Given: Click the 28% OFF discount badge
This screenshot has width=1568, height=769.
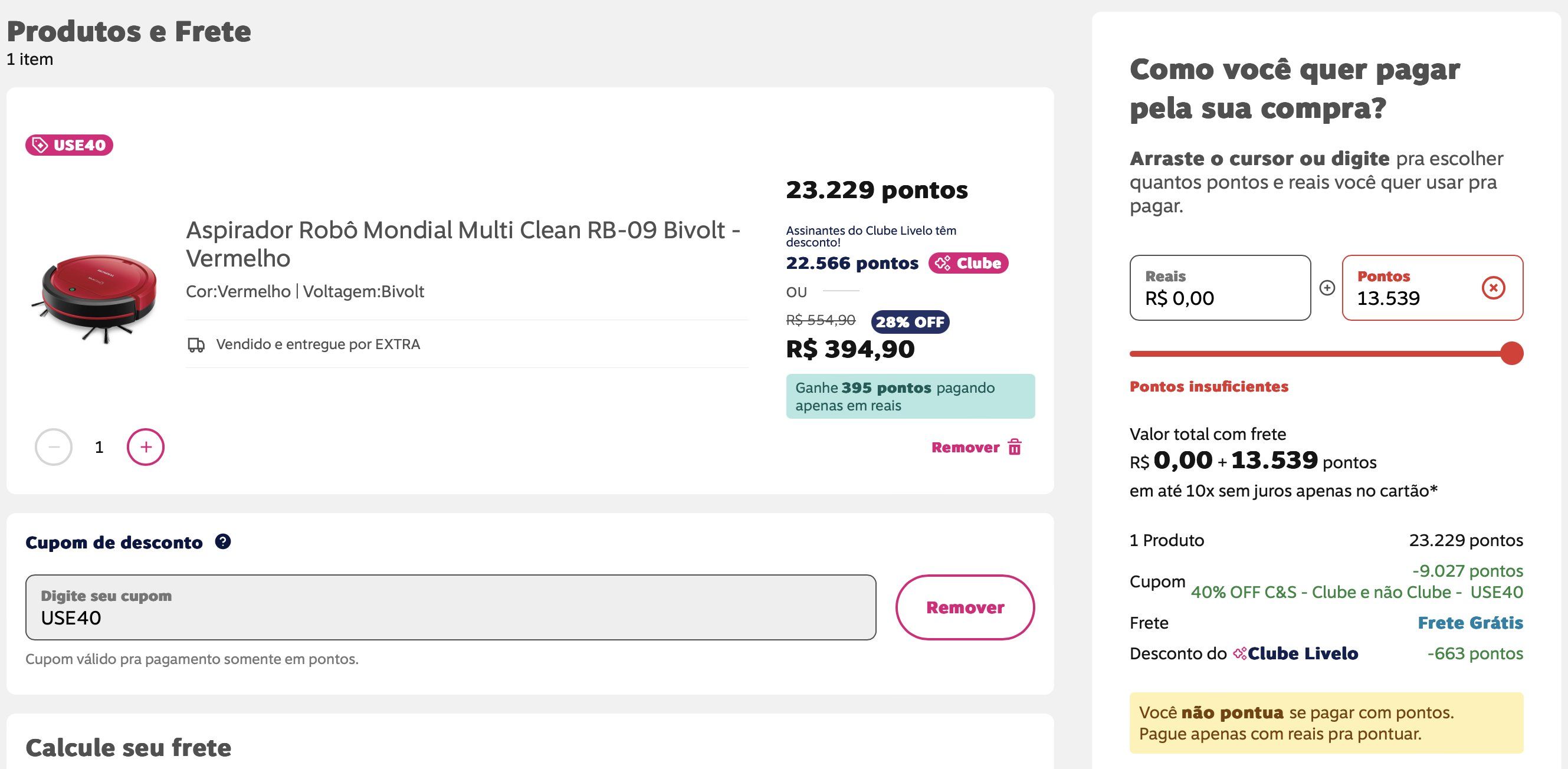Looking at the screenshot, I should click(x=910, y=322).
